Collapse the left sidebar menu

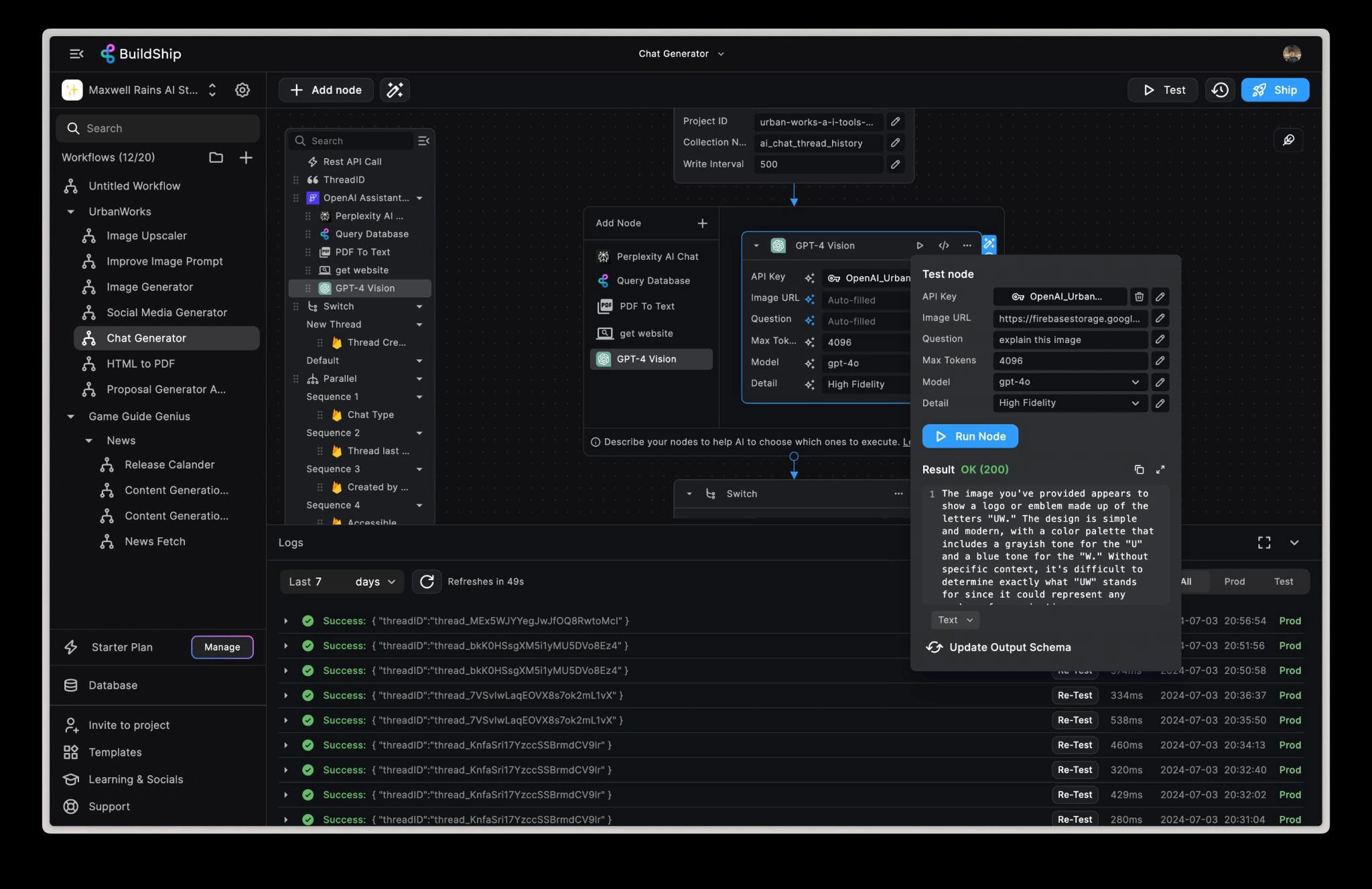(x=76, y=54)
